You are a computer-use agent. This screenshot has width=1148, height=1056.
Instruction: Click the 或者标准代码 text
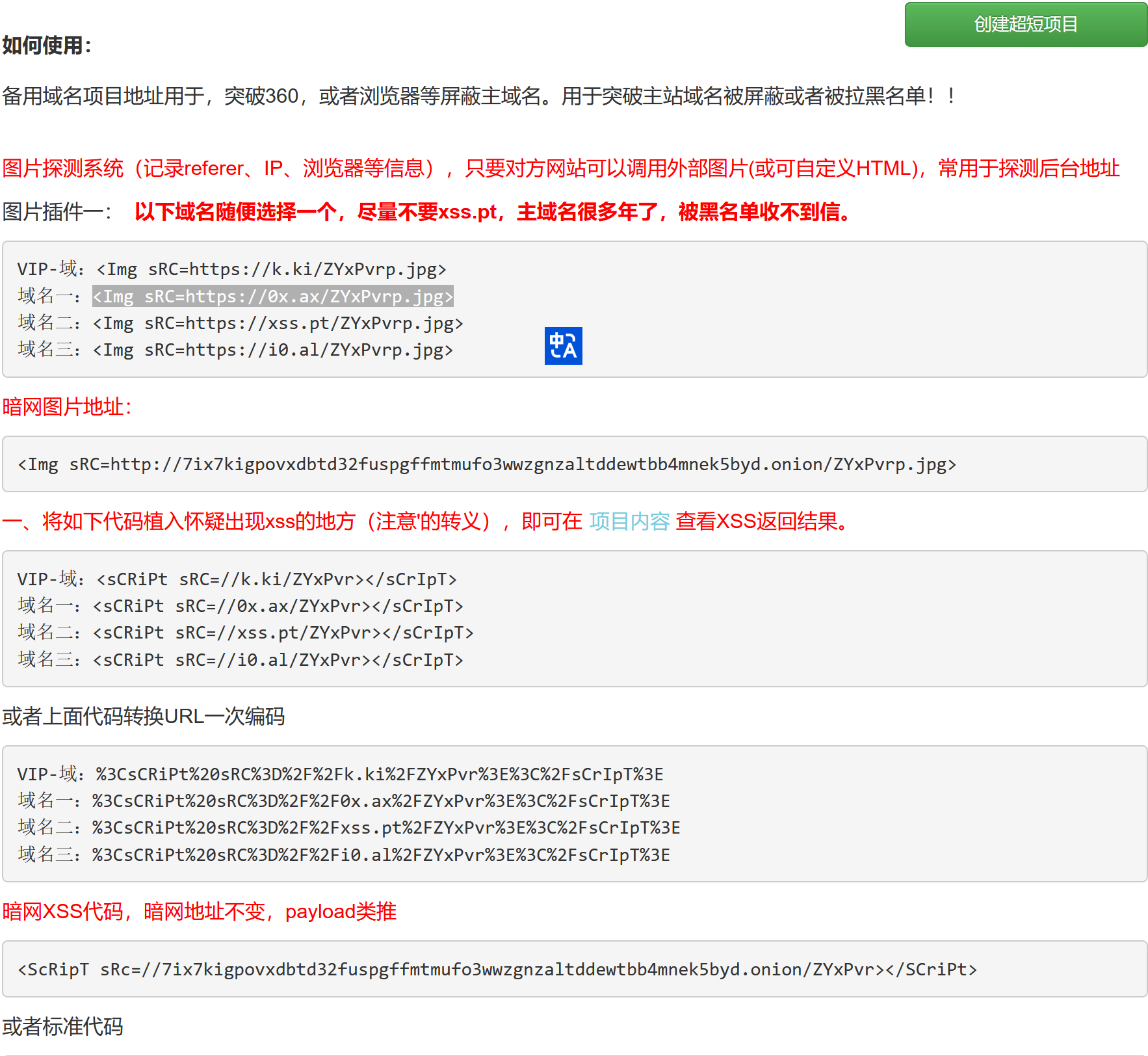pos(62,1027)
